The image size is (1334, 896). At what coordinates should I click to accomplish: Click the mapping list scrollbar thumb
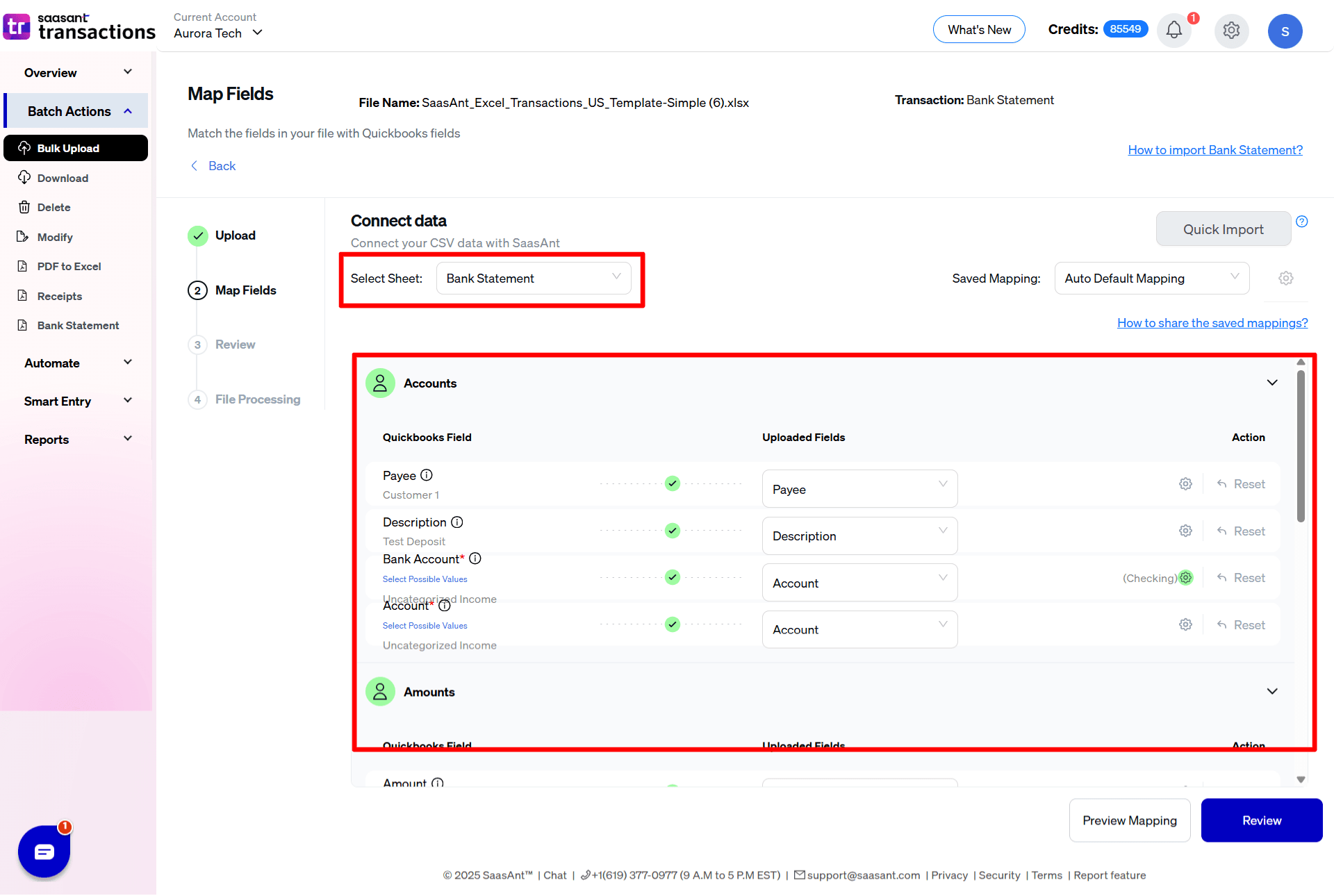tap(1301, 446)
